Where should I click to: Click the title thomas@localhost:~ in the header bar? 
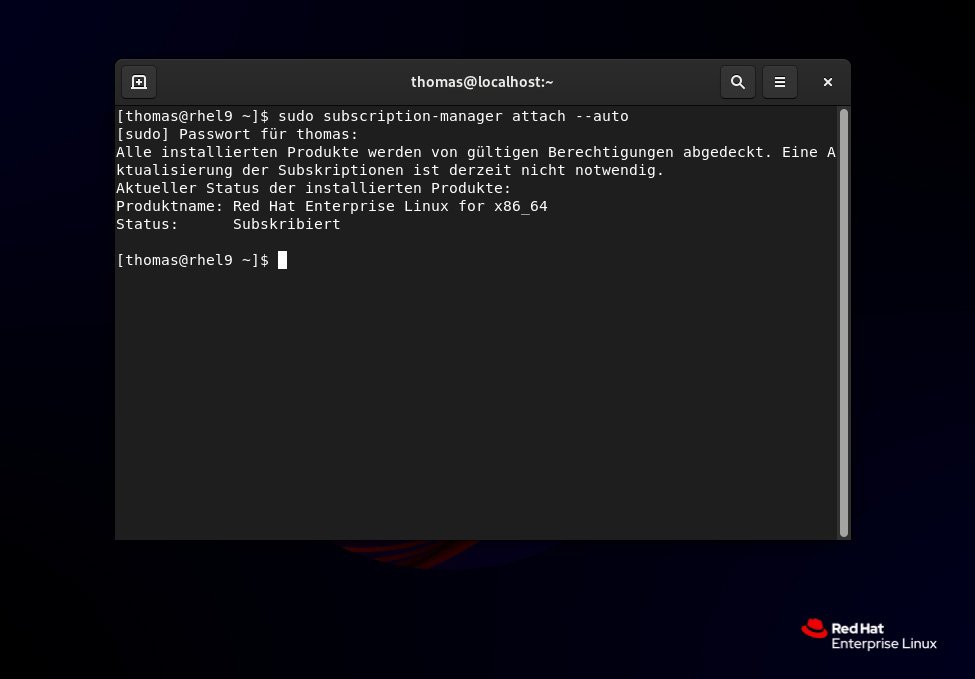click(483, 82)
